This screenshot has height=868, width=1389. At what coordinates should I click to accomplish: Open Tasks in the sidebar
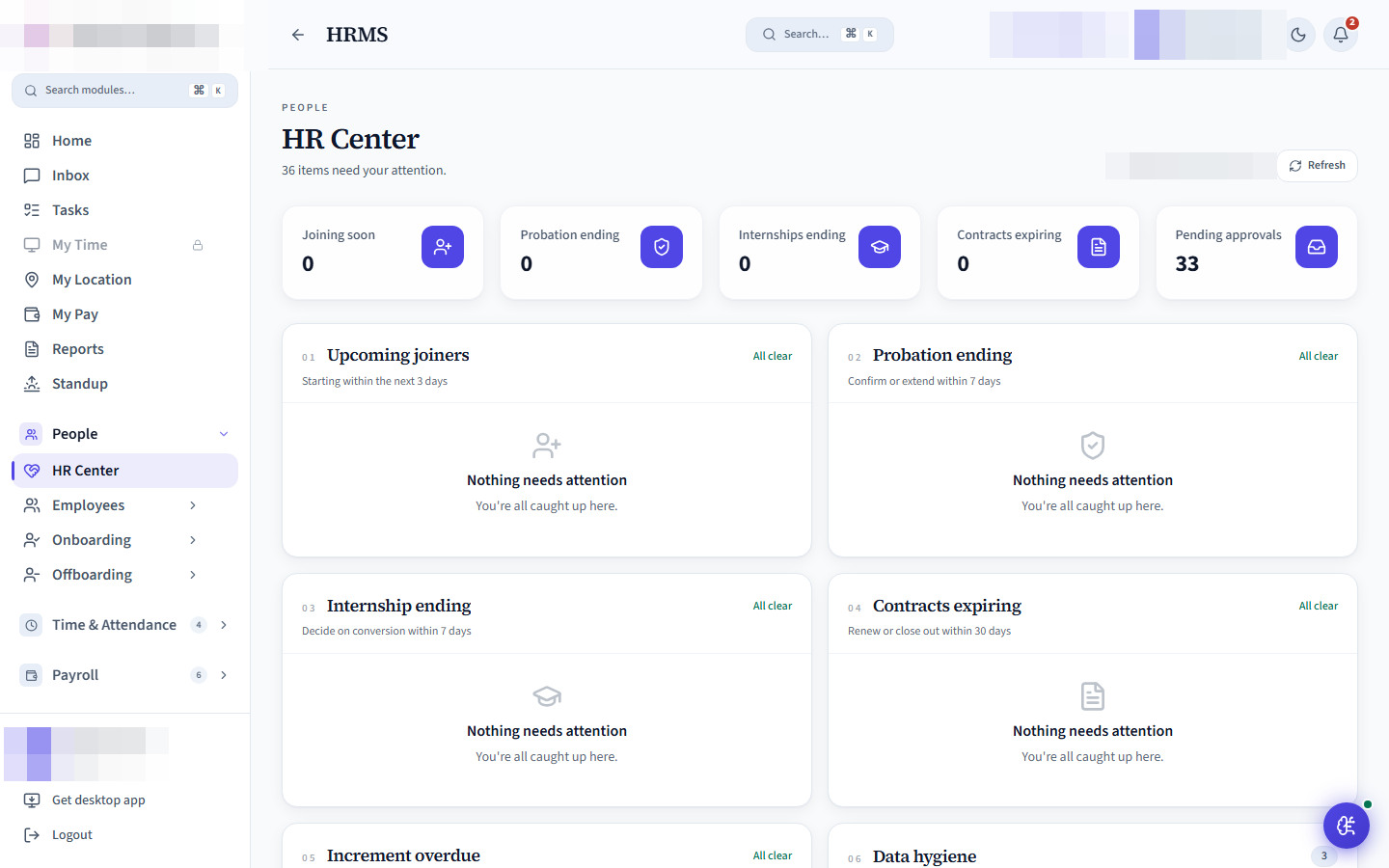(124, 210)
